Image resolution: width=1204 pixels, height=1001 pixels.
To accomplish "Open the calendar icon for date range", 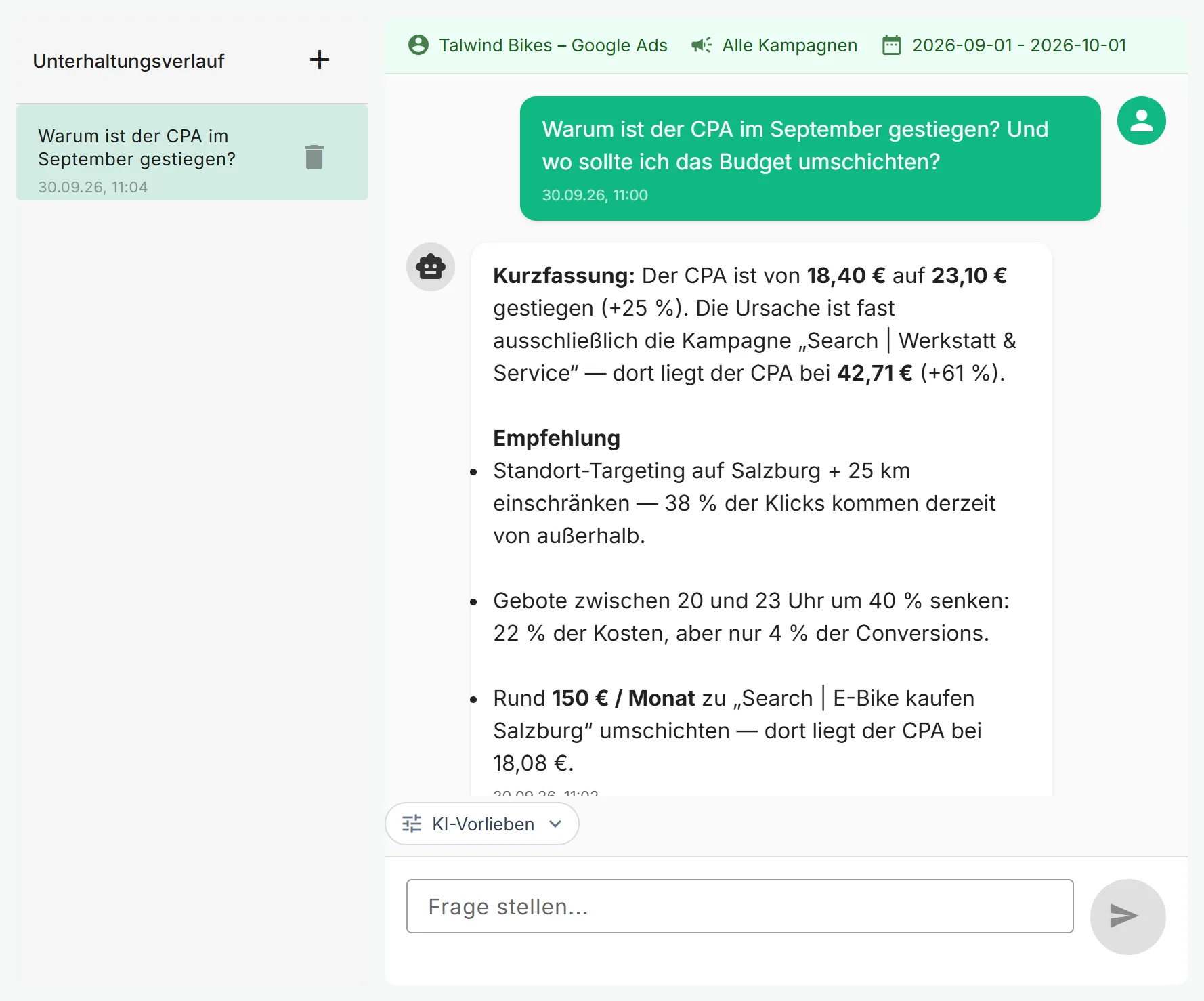I will tap(891, 45).
